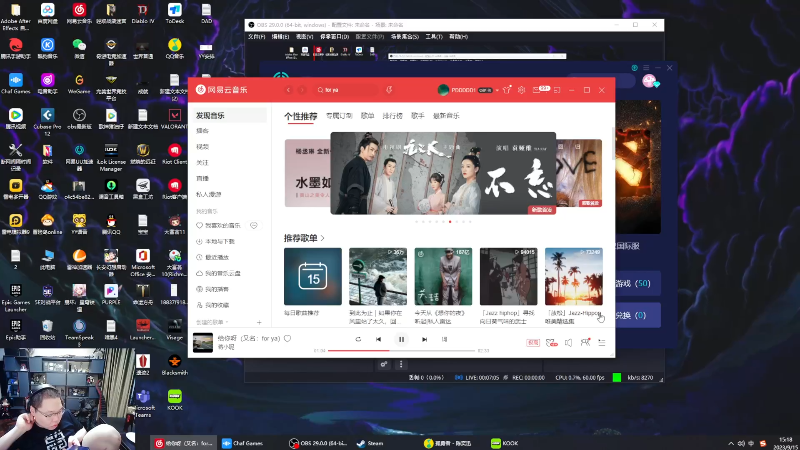The image size is (800, 450).
Task: Open OBS settings gear under scenes
Action: [x=384, y=364]
